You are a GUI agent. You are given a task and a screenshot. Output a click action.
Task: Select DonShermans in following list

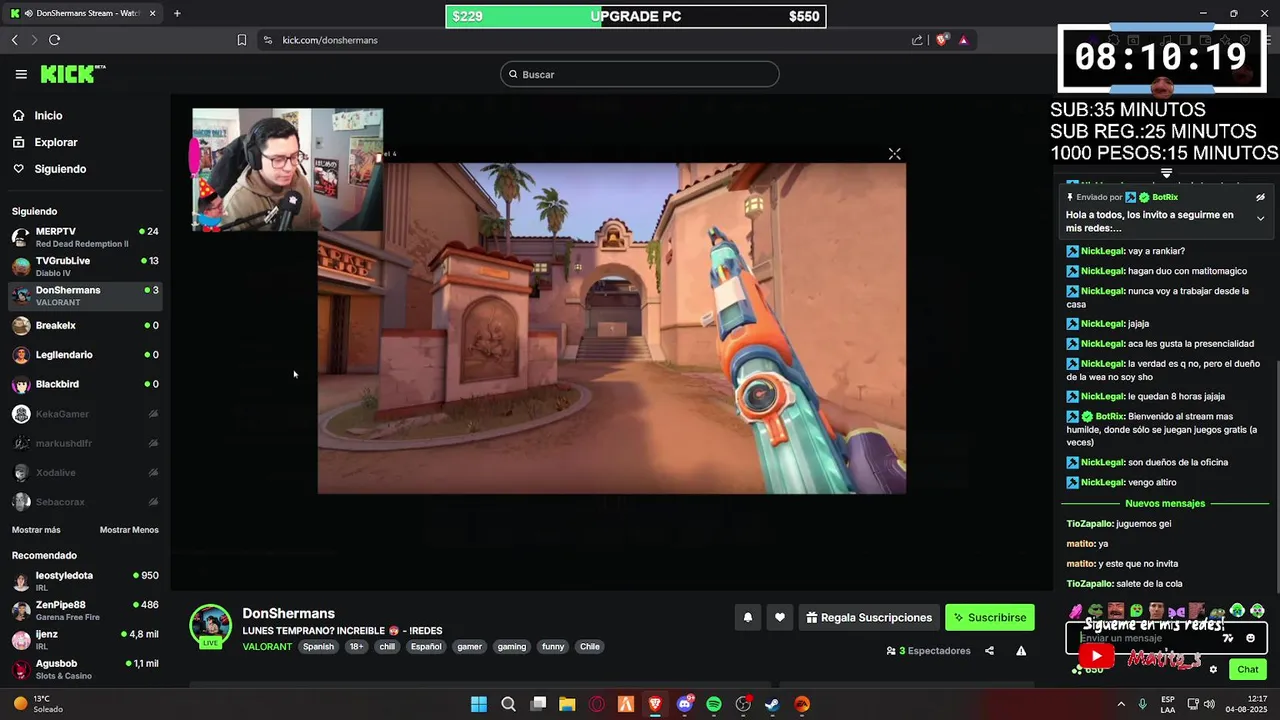pos(85,296)
